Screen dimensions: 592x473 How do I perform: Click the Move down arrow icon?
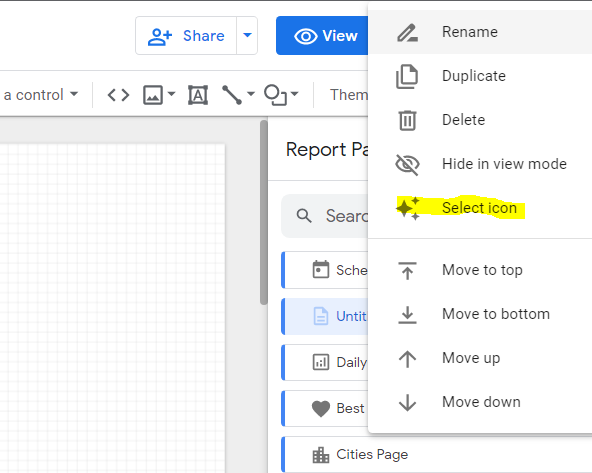[x=407, y=402]
